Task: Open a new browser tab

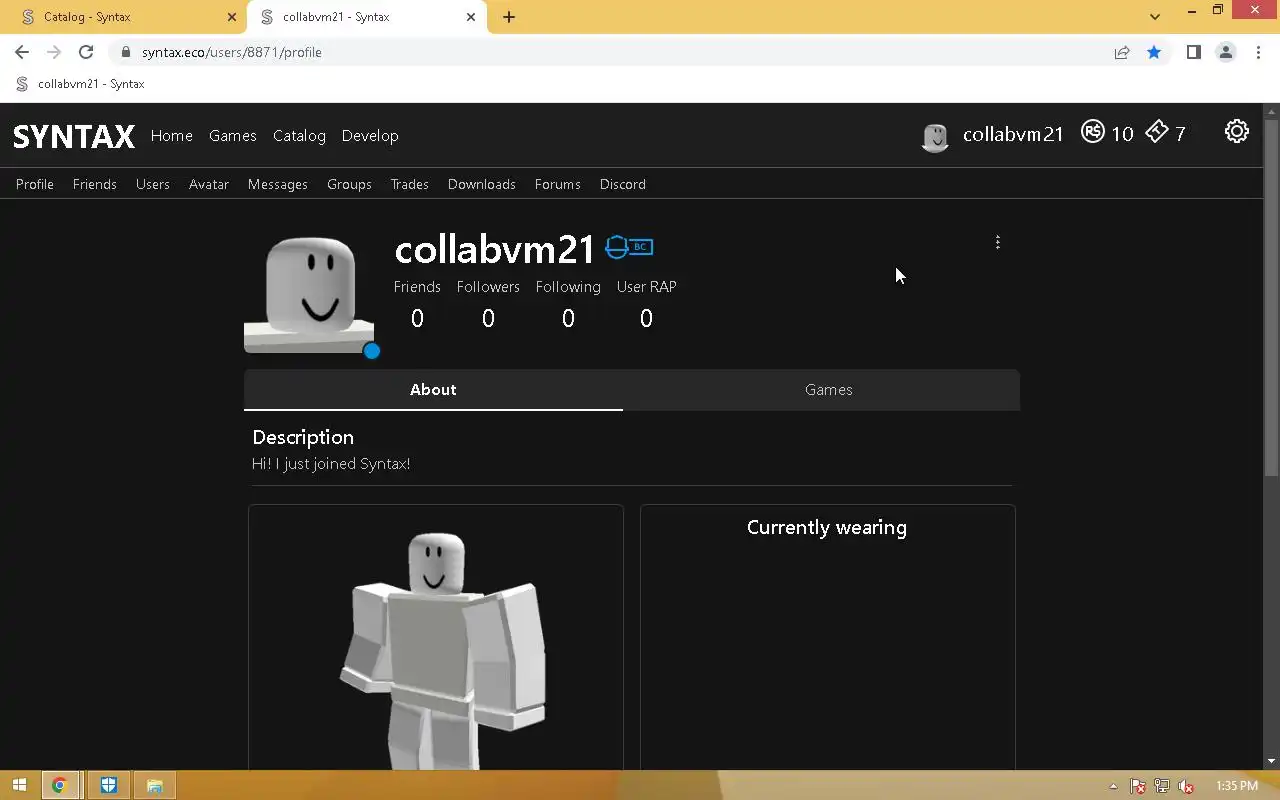Action: coord(509,17)
